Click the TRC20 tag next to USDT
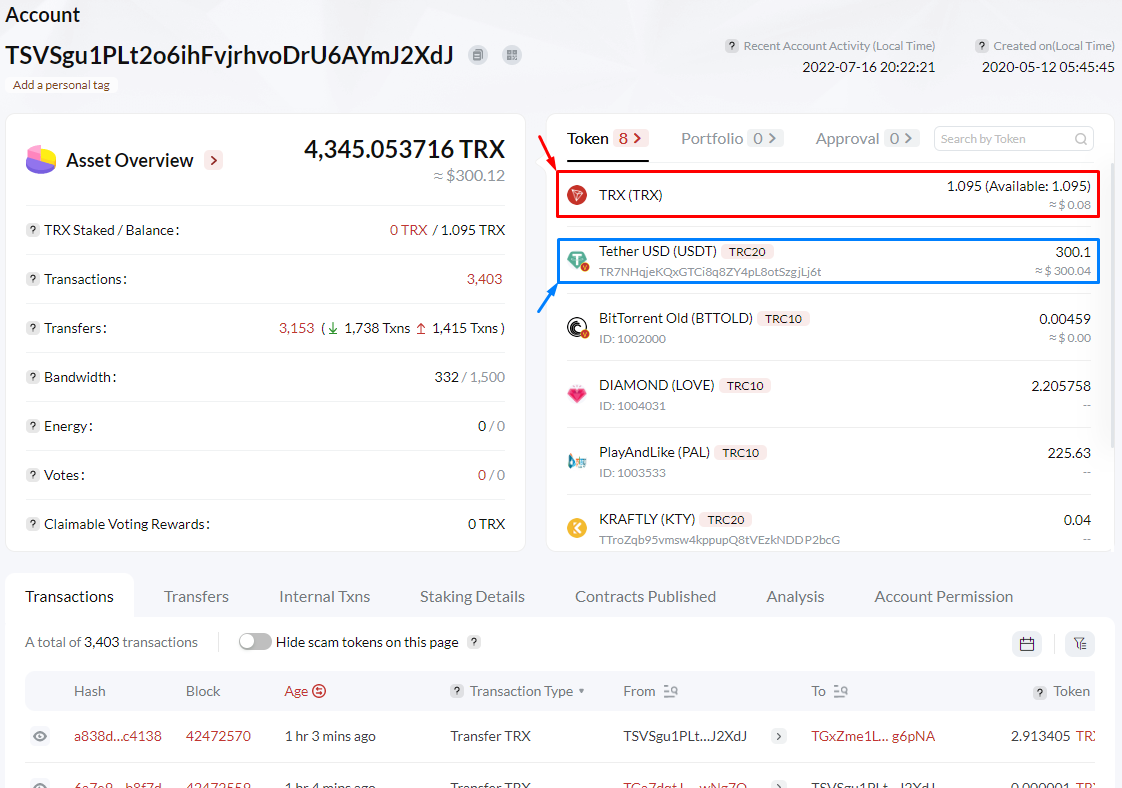Viewport: 1122px width, 788px height. tap(747, 252)
